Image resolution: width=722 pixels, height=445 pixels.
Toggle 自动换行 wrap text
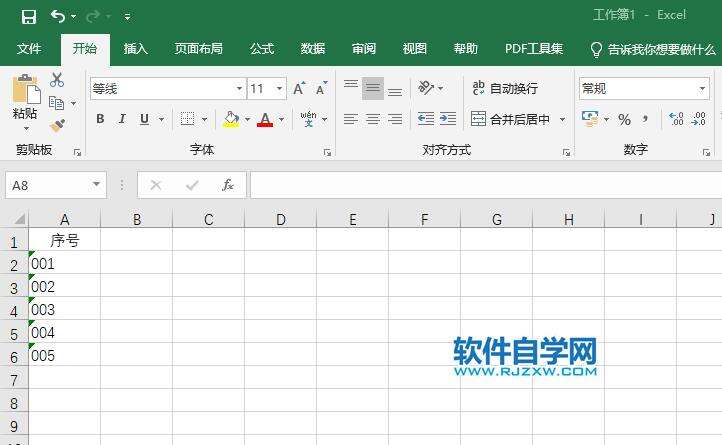505,88
